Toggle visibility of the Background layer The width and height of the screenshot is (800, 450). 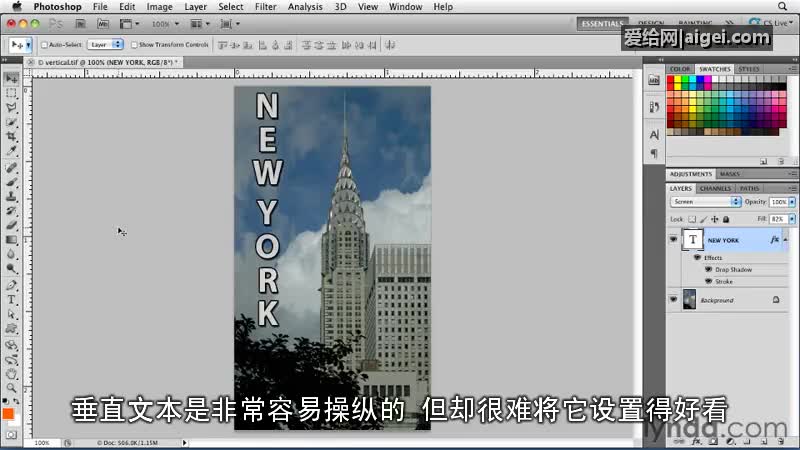(x=673, y=299)
